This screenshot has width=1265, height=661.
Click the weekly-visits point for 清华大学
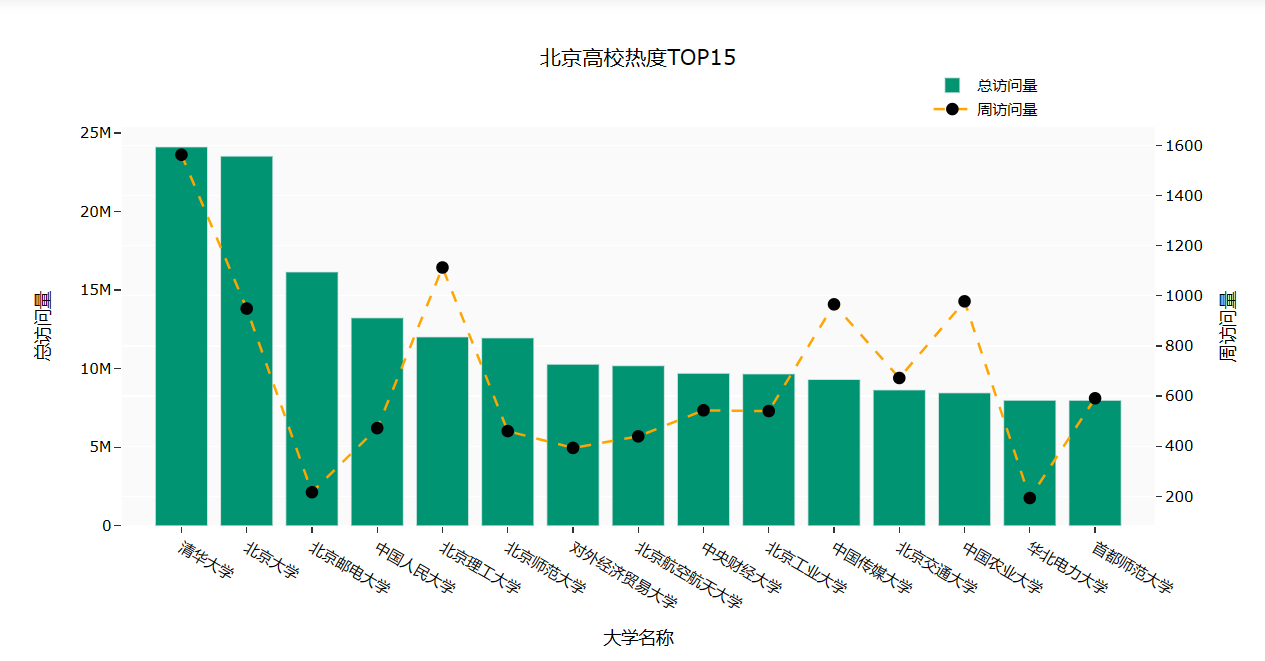[x=181, y=155]
